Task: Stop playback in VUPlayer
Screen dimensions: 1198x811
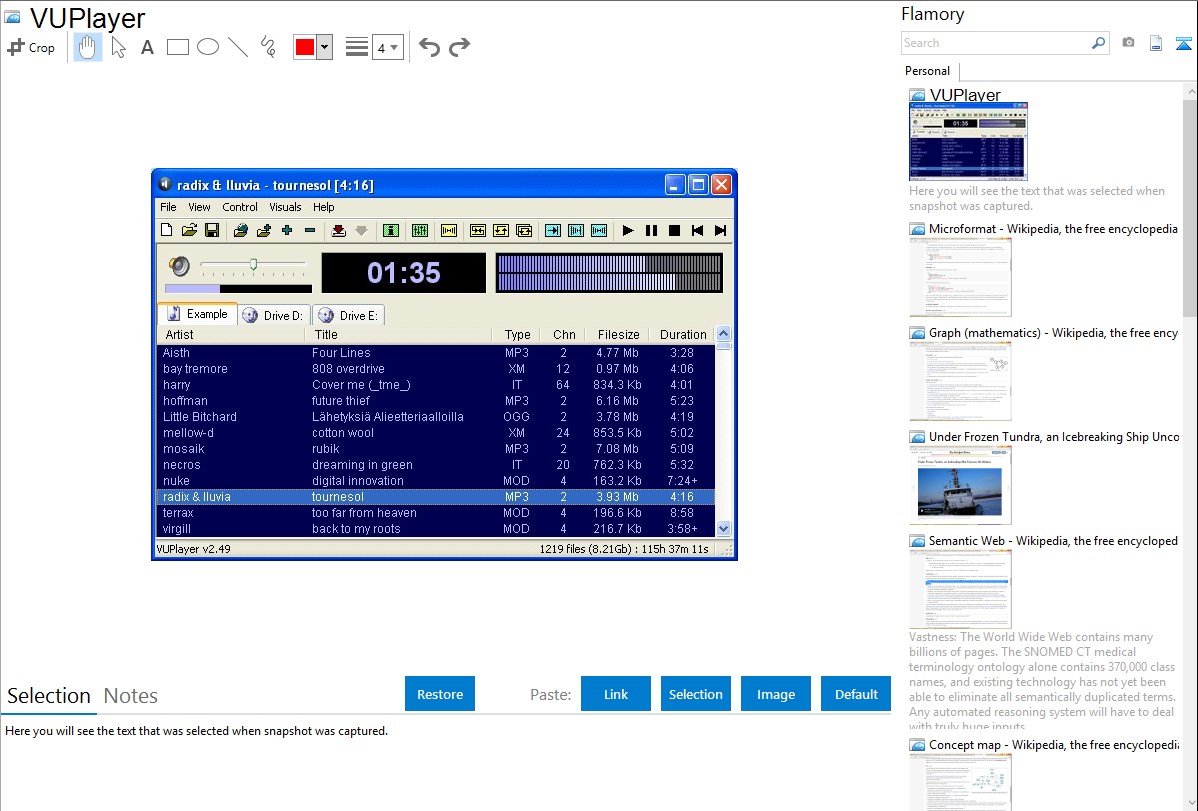Action: pyautogui.click(x=675, y=230)
